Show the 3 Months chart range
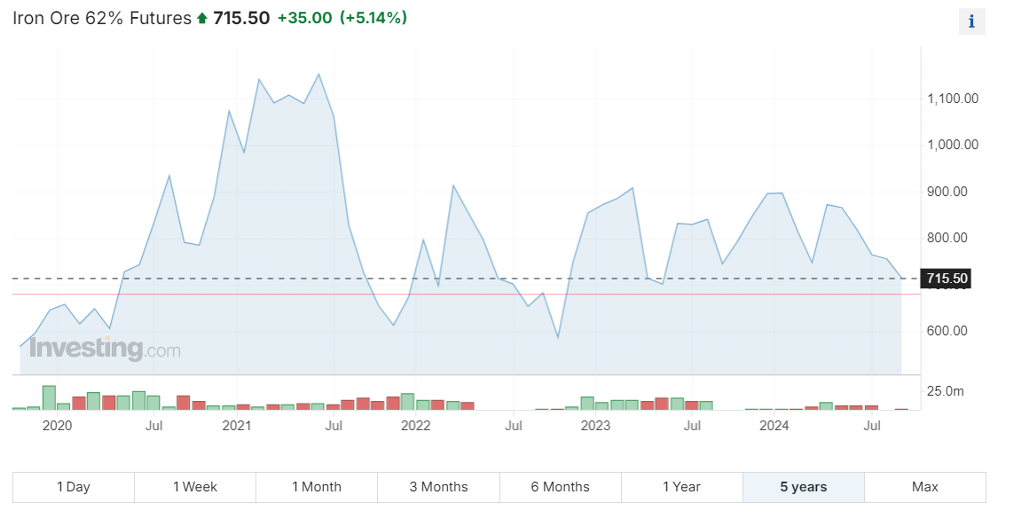 point(438,487)
